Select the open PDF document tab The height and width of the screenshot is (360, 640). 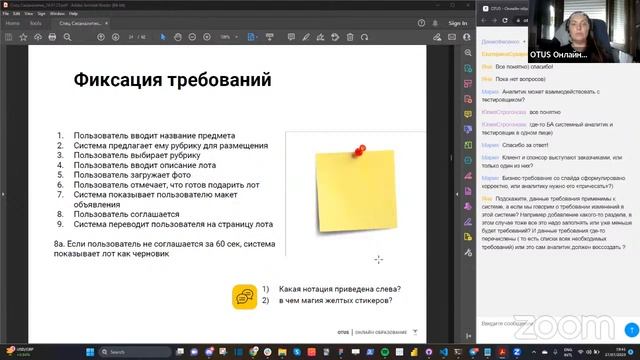click(x=80, y=23)
